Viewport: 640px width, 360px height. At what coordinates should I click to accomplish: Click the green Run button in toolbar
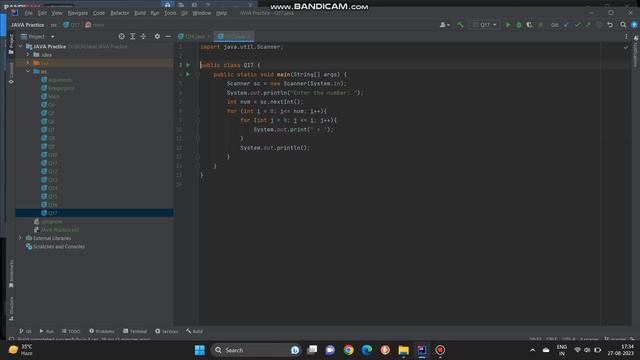pos(508,25)
